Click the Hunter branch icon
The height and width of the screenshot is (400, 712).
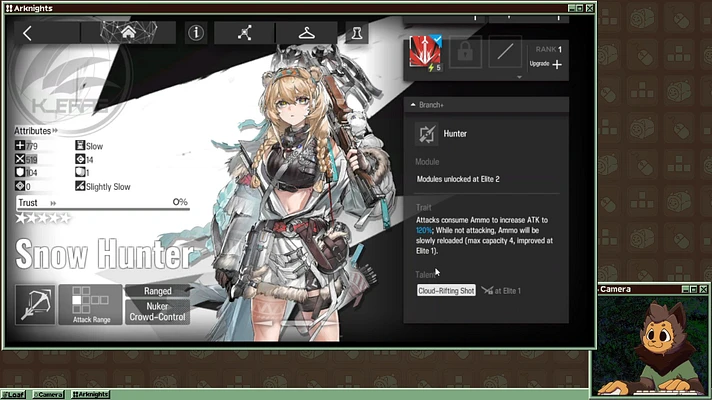426,134
